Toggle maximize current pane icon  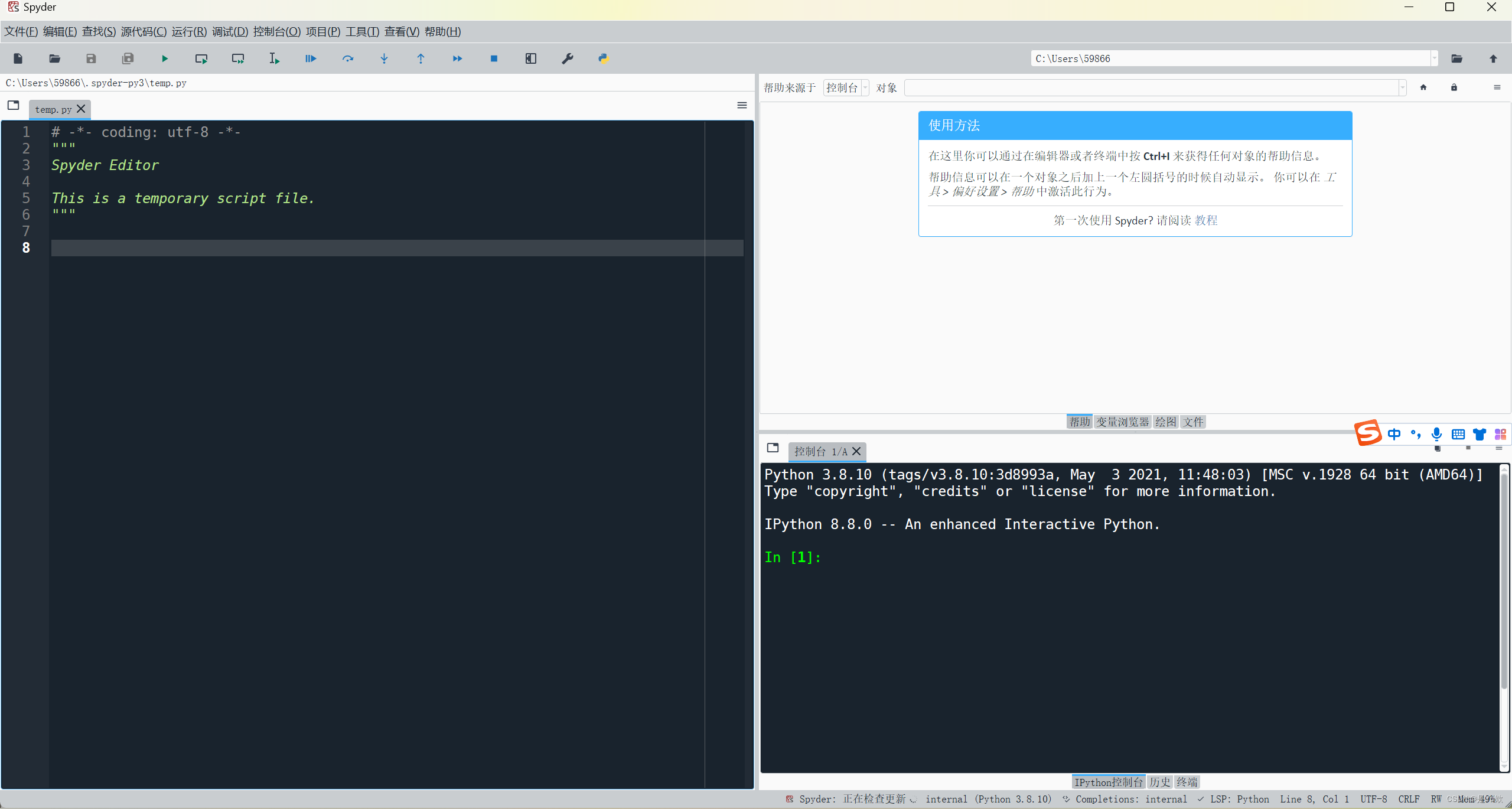pyautogui.click(x=530, y=58)
